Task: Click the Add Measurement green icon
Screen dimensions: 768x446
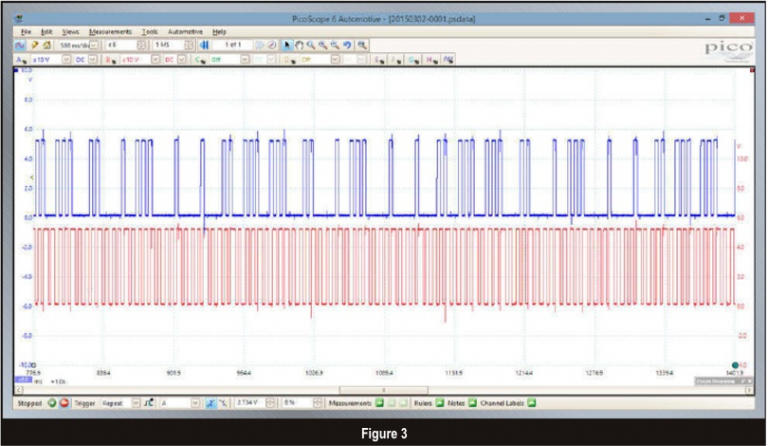Action: 380,403
